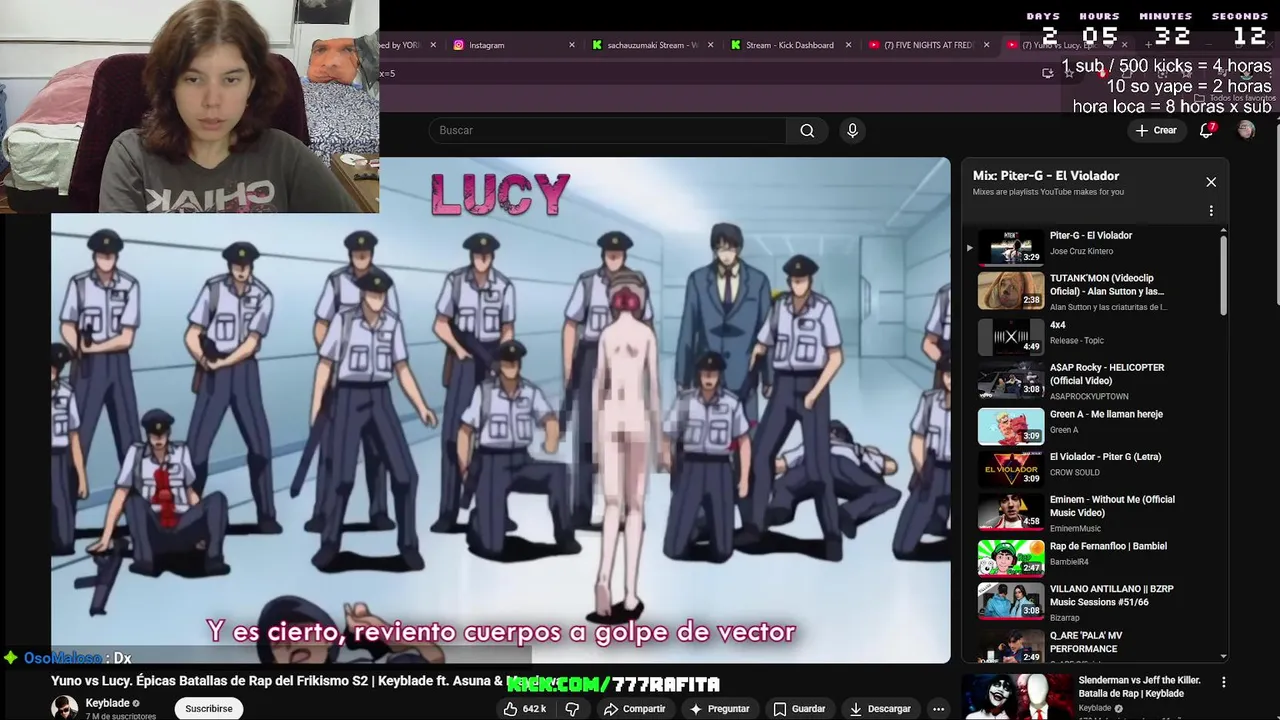
Task: Play El Violador - Piter G (Letra) thumbnail
Action: pos(1011,469)
